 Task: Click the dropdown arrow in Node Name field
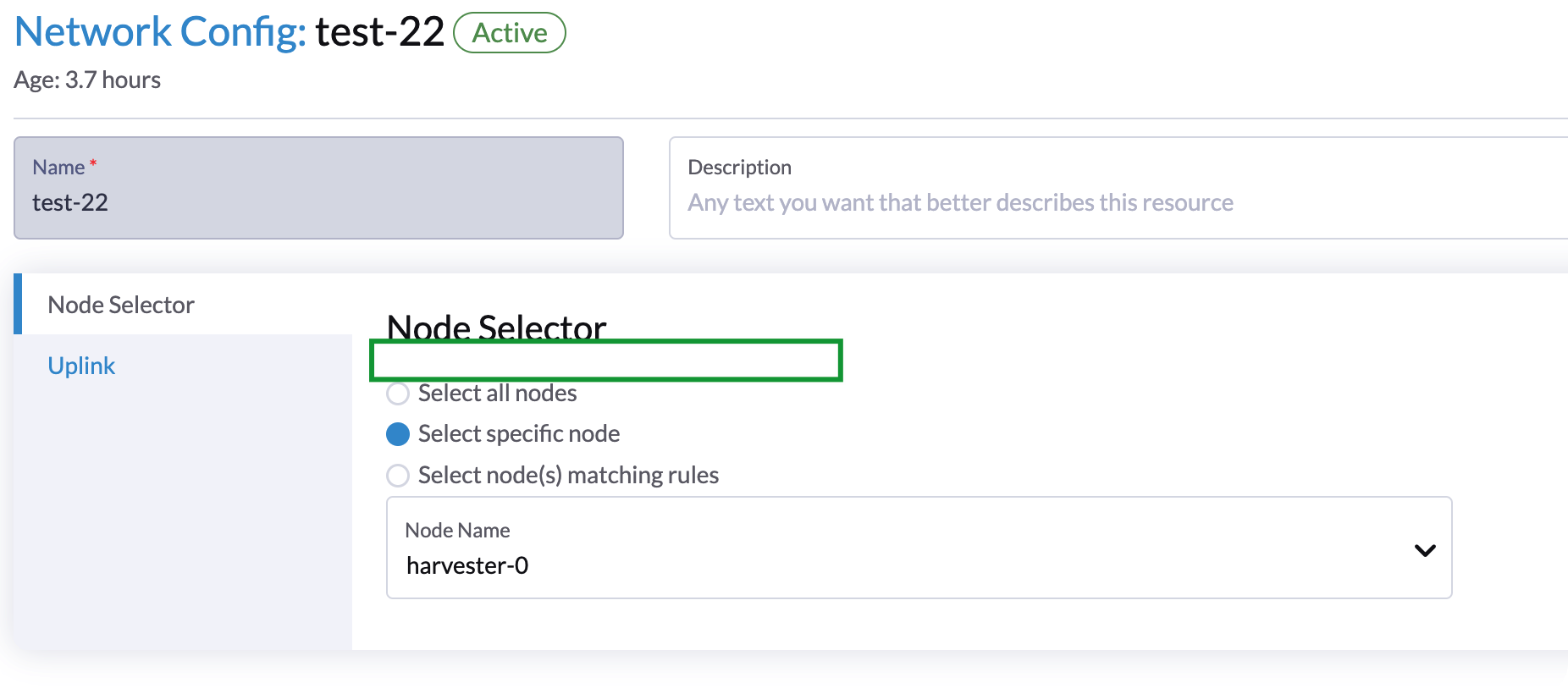(1425, 548)
